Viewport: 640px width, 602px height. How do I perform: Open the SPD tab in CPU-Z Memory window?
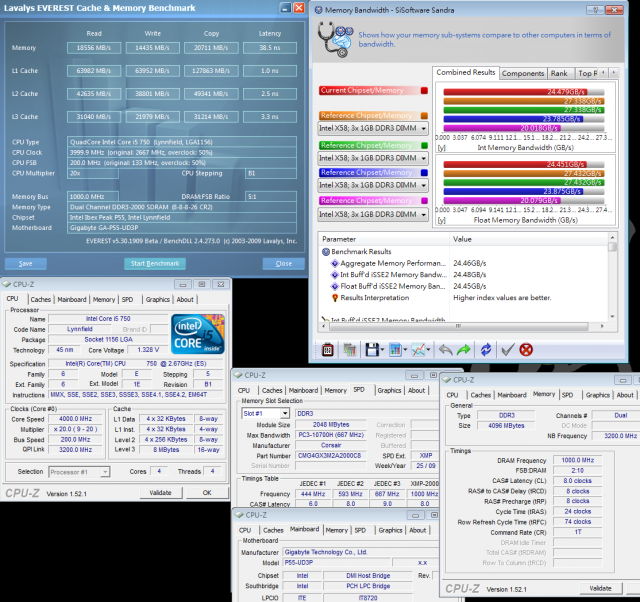coord(567,395)
